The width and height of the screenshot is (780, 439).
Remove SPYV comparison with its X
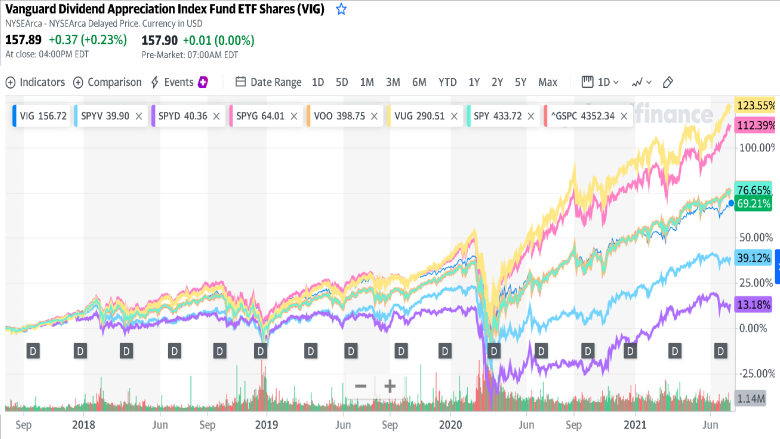click(139, 116)
